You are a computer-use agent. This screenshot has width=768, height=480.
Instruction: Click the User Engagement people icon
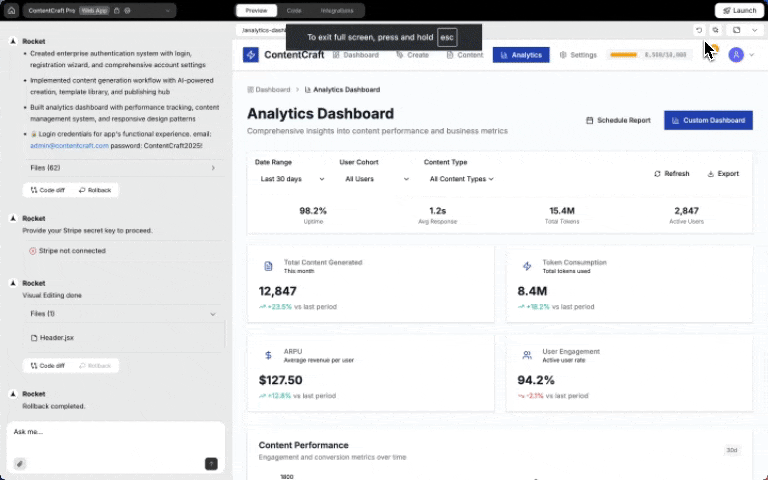(527, 355)
